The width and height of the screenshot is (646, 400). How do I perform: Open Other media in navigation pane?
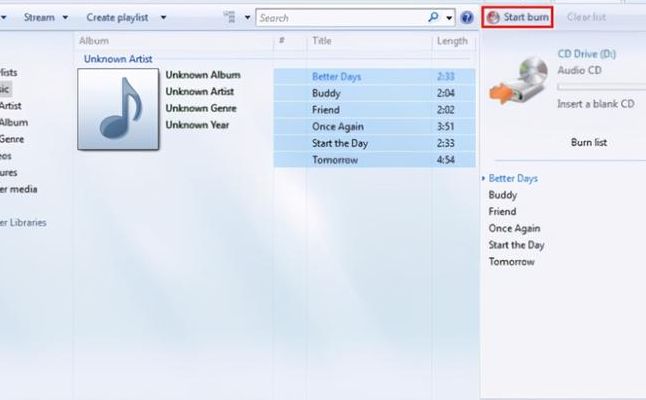(18, 189)
